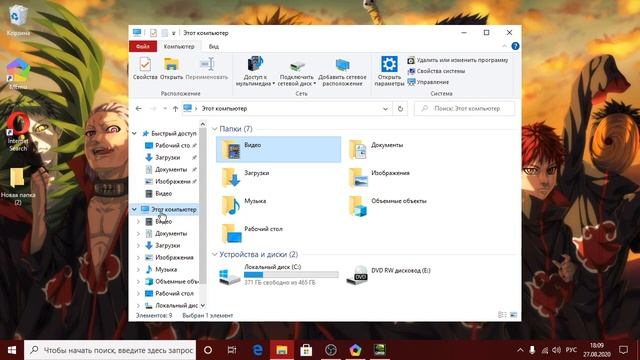Open the Файл tab
640x360 pixels.
coord(143,47)
